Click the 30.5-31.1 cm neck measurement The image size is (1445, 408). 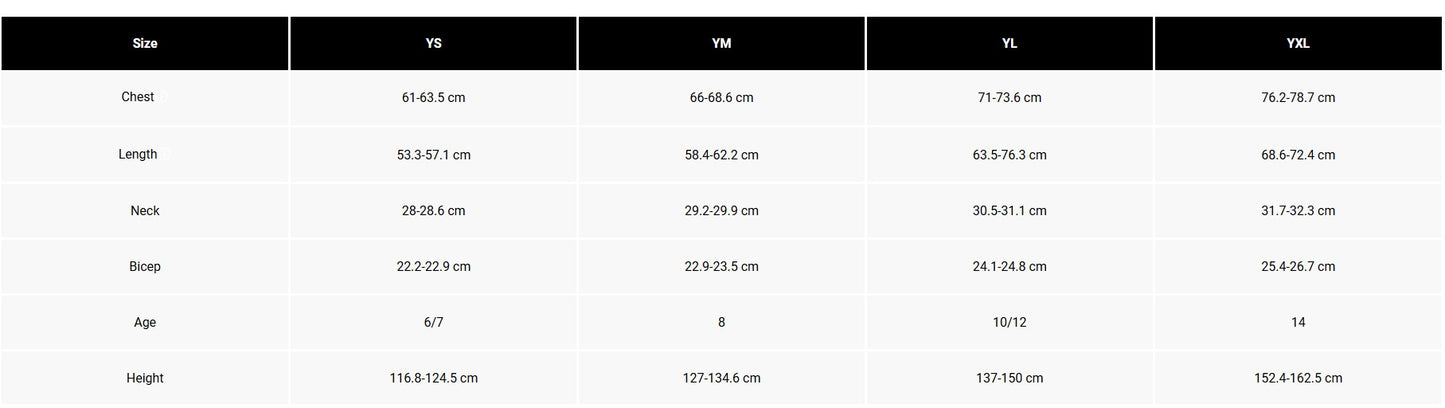[1009, 211]
